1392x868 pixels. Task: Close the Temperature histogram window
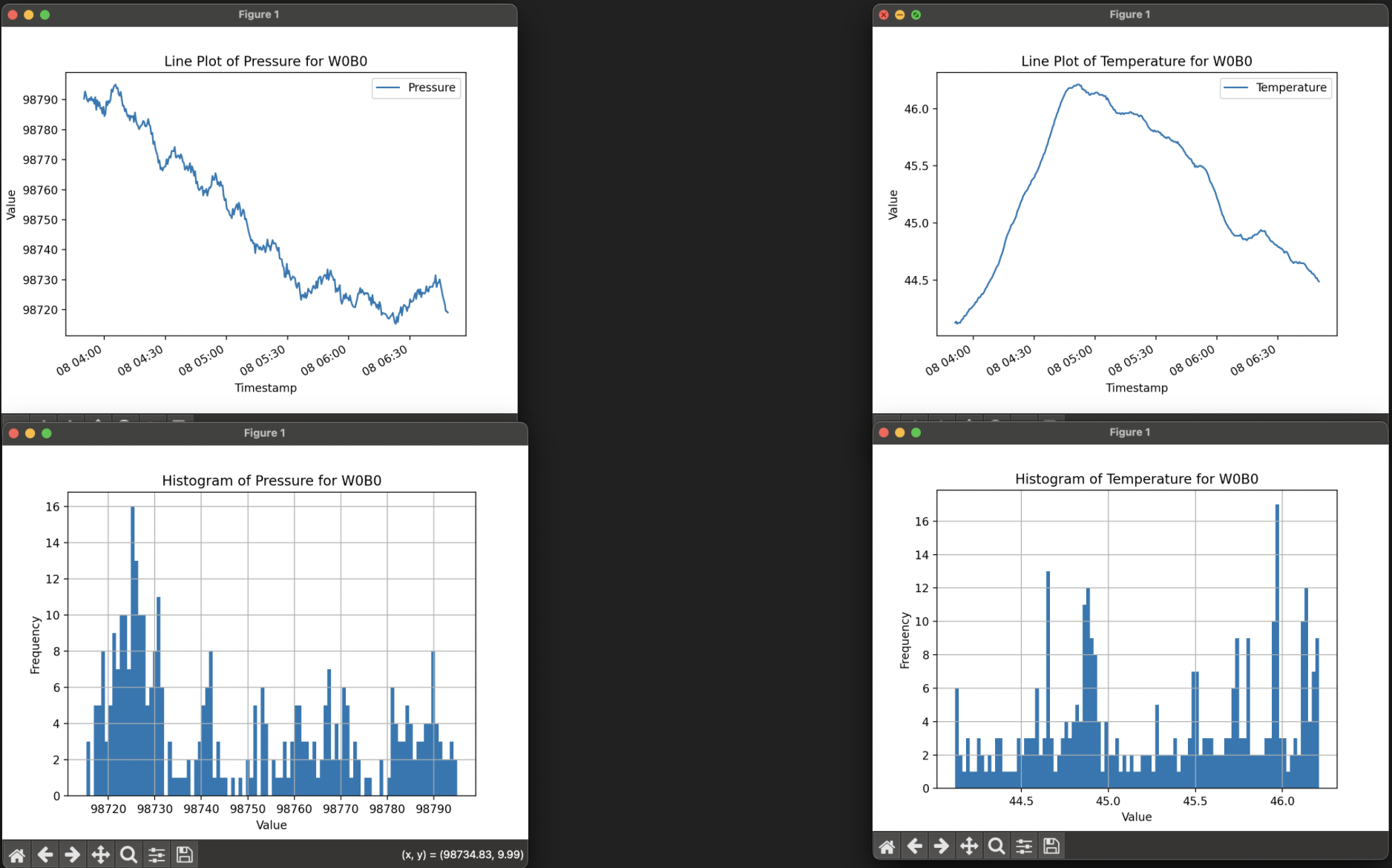coord(884,433)
